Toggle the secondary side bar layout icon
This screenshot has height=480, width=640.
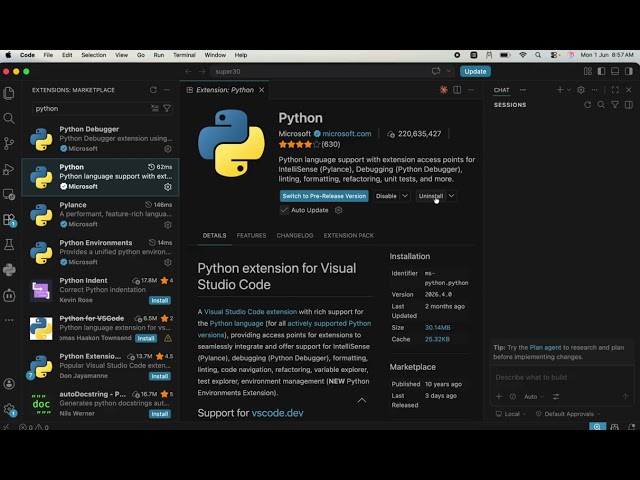(x=629, y=71)
